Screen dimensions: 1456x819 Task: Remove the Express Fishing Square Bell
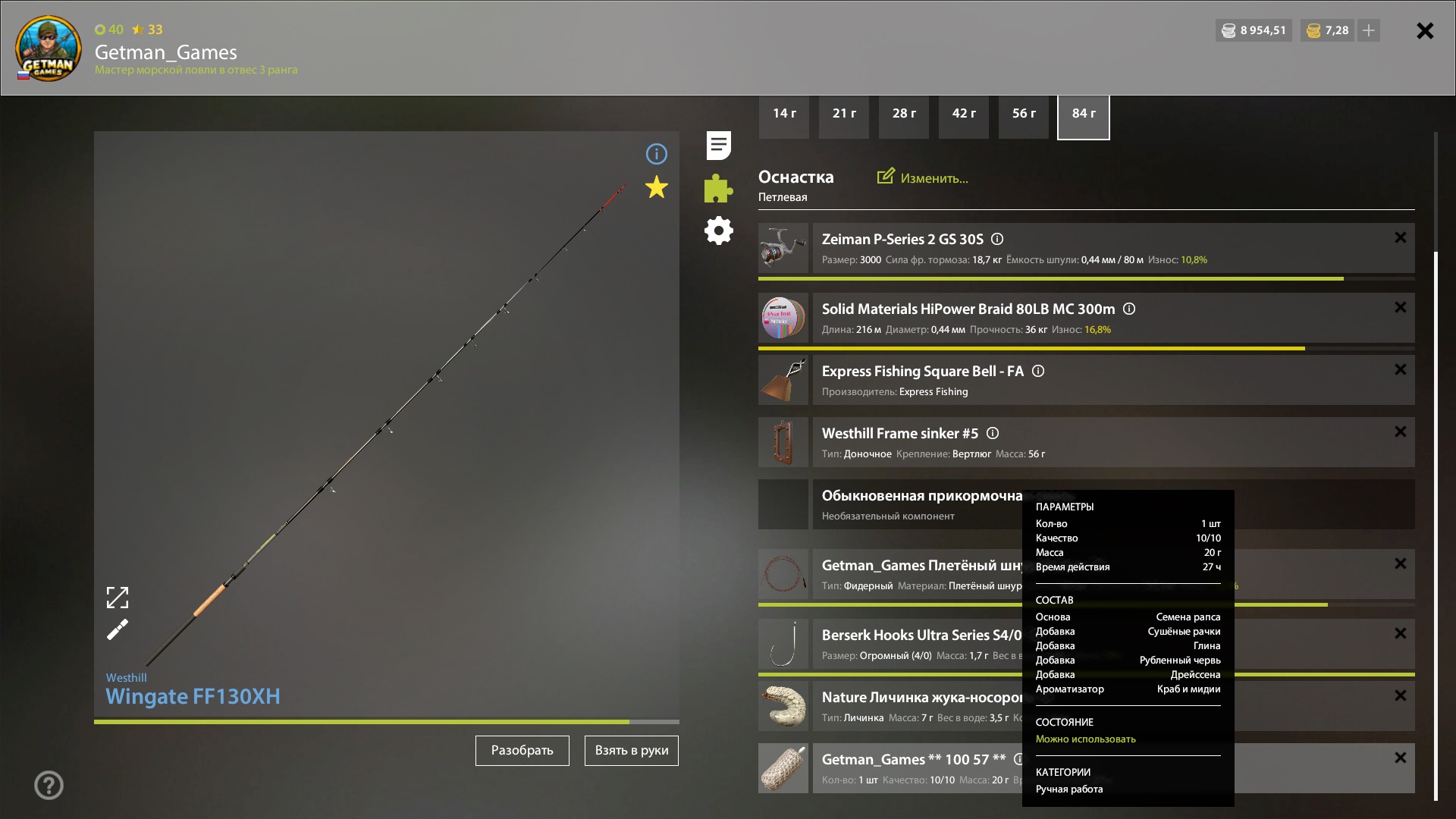1401,369
